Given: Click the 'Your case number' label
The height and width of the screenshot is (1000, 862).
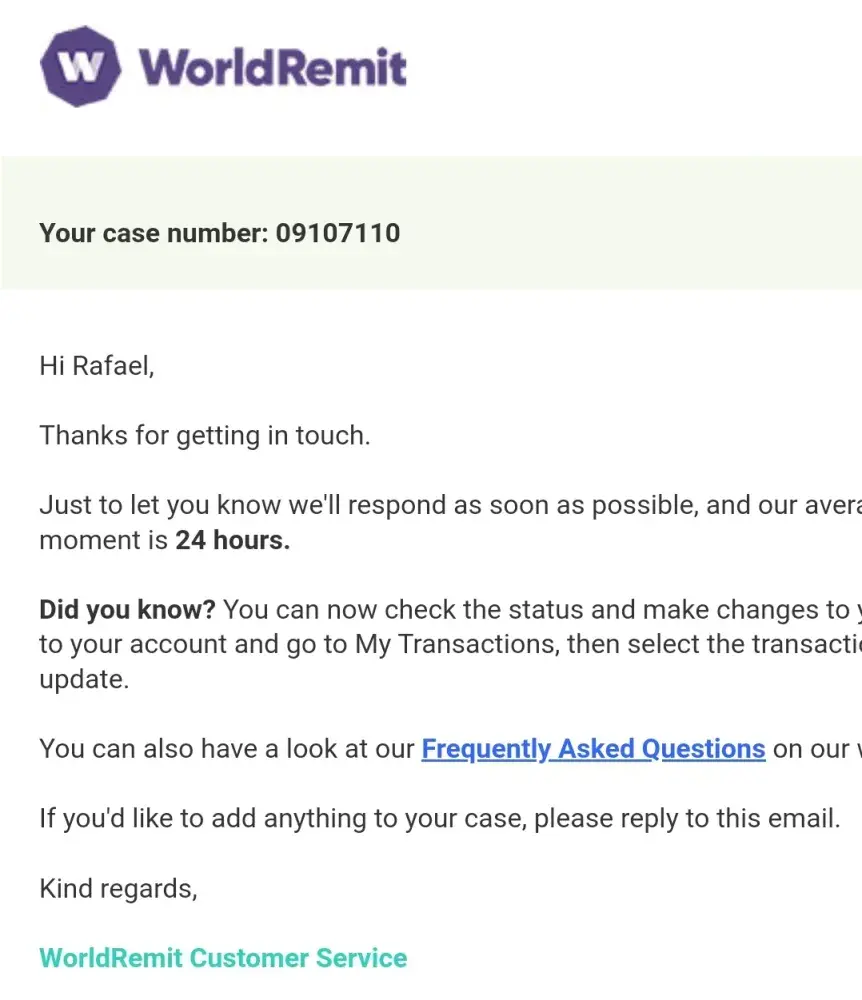Looking at the screenshot, I should point(154,234).
